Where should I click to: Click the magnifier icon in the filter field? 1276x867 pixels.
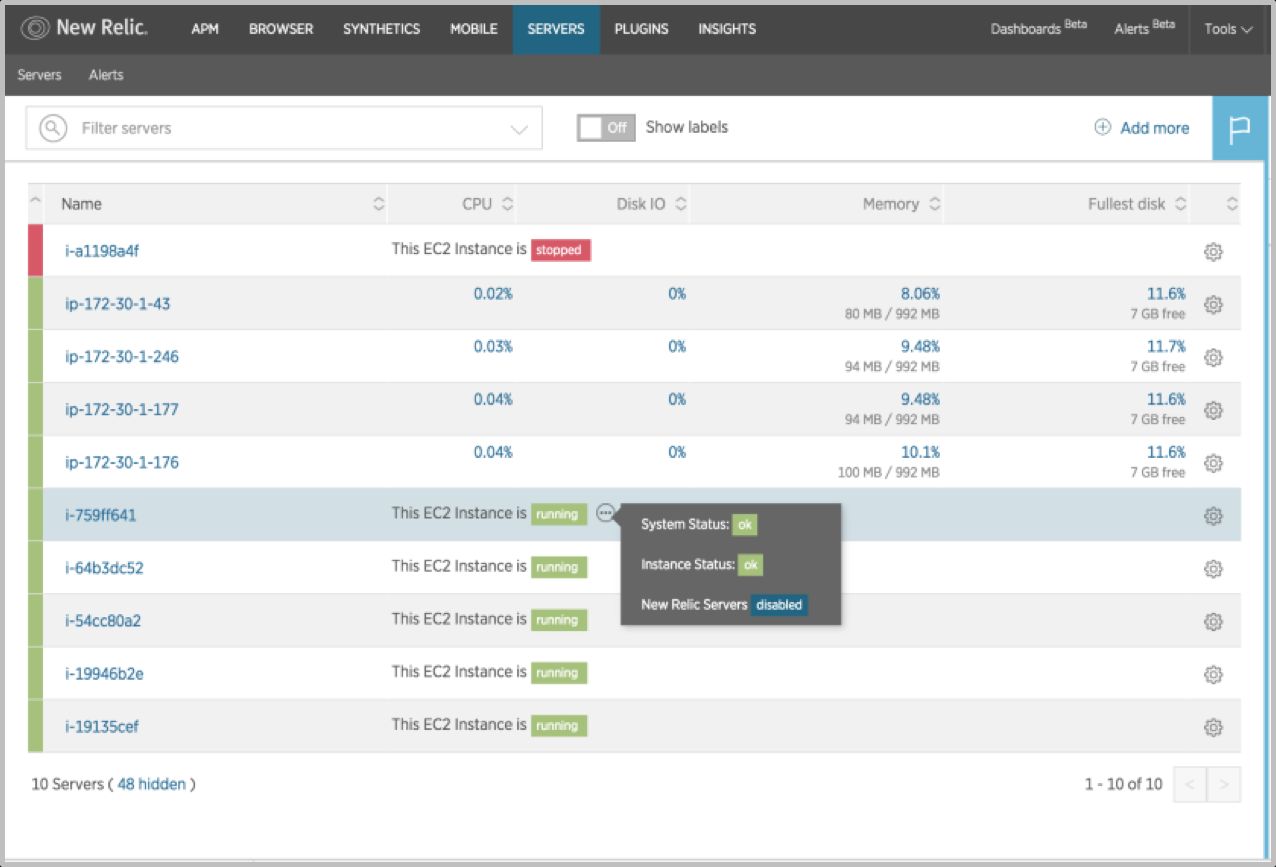(52, 128)
